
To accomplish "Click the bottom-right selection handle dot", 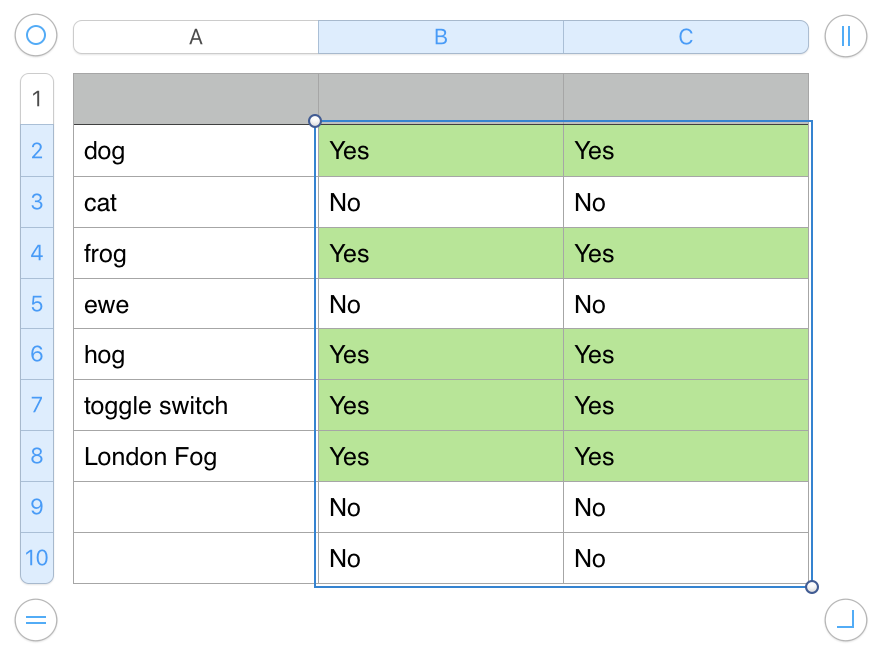I will [x=812, y=587].
